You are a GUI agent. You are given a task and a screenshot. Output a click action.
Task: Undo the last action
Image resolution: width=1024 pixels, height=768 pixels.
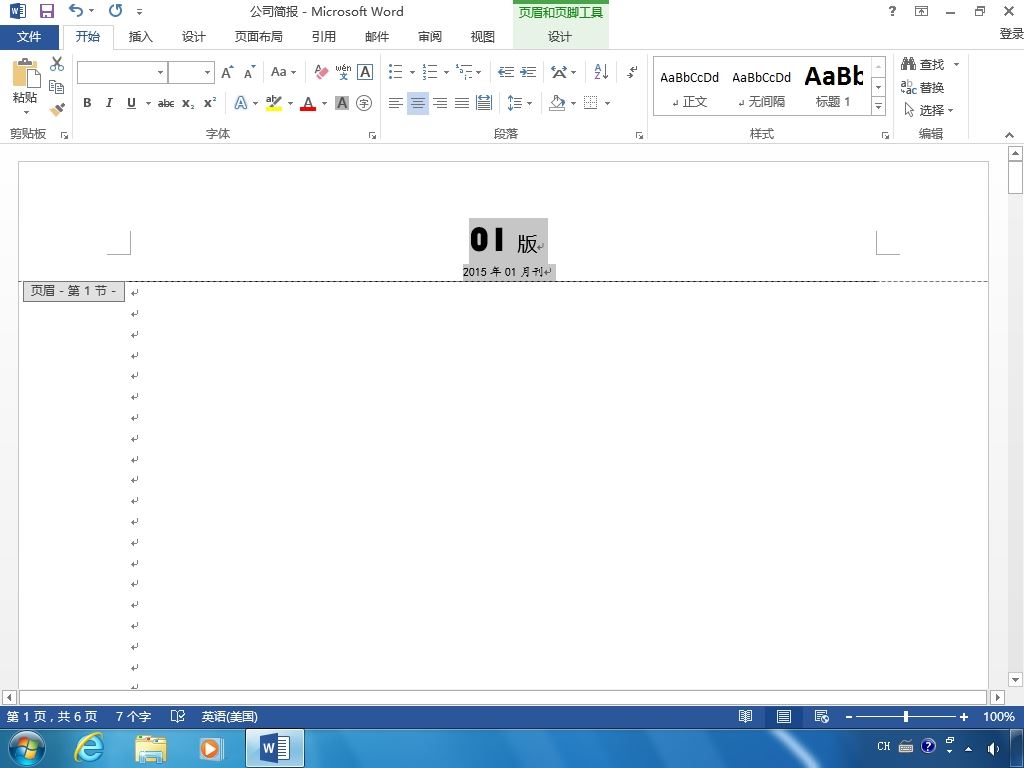point(76,10)
